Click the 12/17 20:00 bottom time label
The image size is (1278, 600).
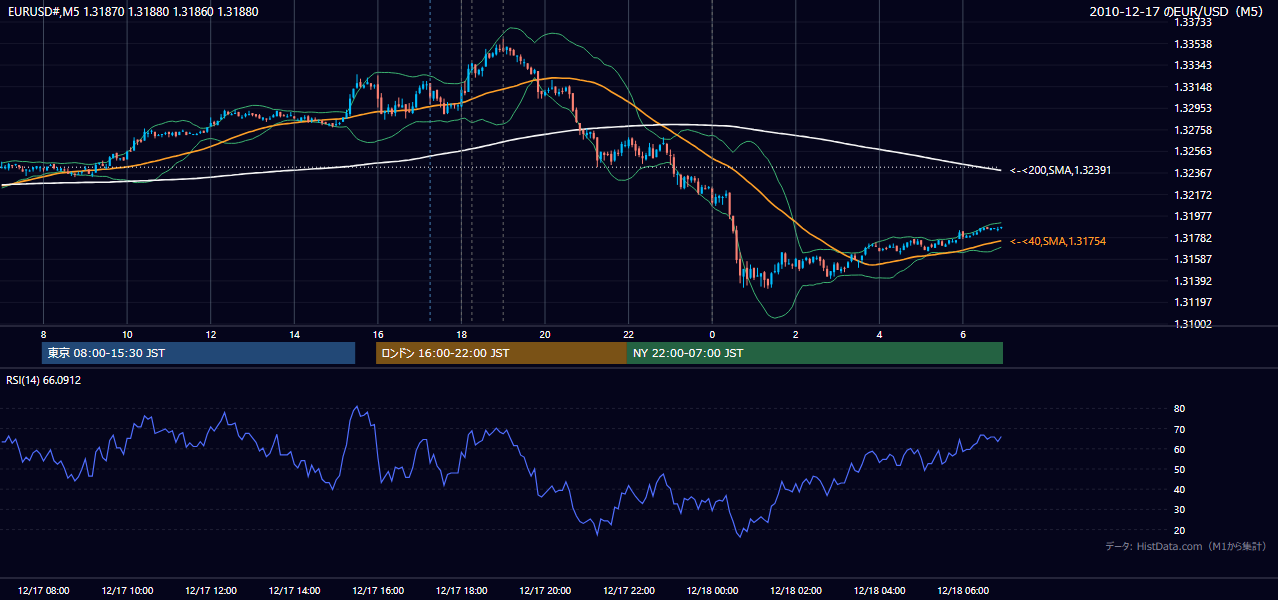[545, 591]
